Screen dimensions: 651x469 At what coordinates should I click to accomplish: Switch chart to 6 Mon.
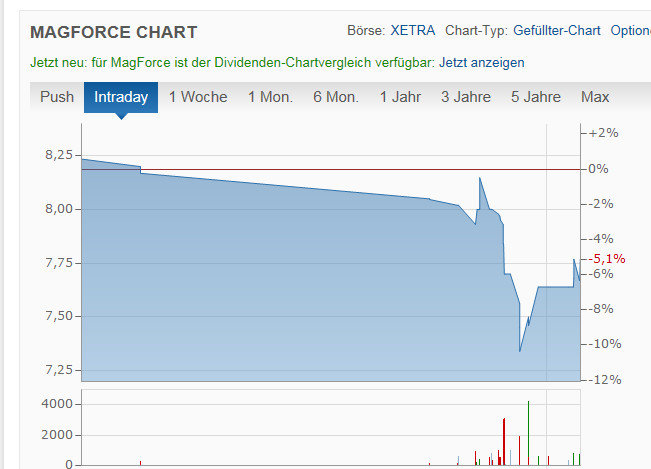336,97
